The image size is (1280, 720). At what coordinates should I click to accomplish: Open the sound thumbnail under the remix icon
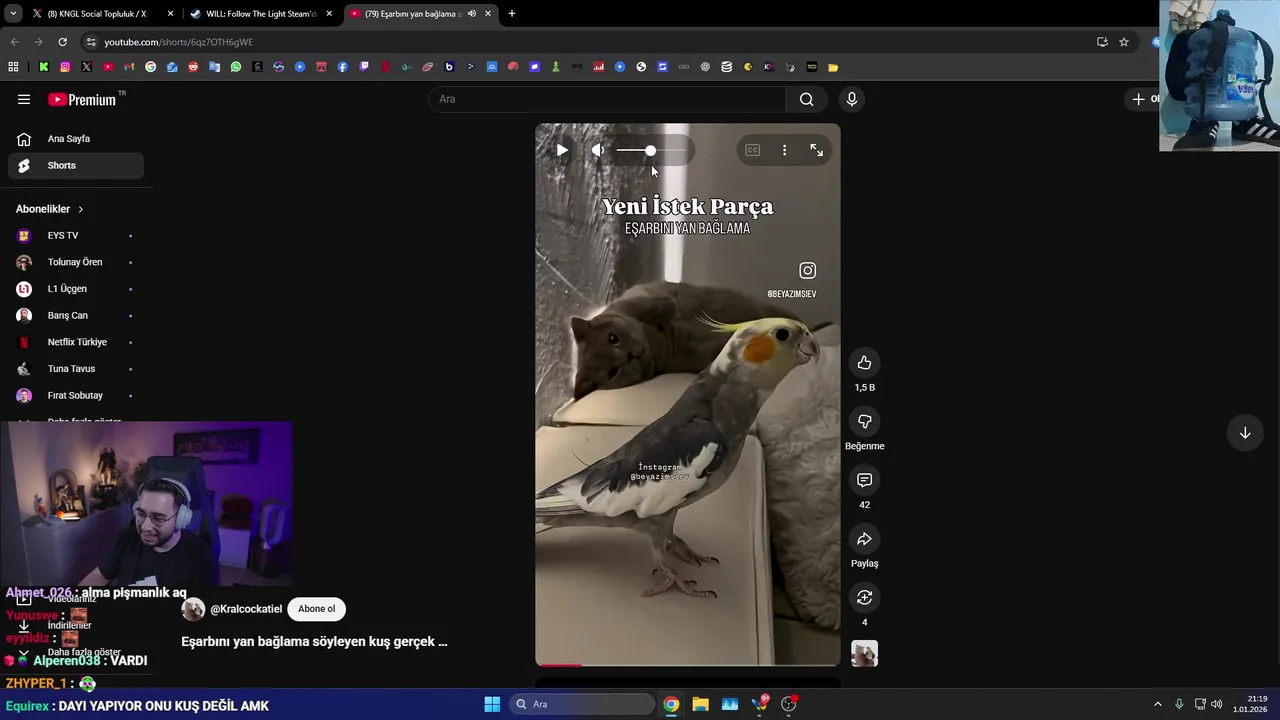(x=864, y=654)
